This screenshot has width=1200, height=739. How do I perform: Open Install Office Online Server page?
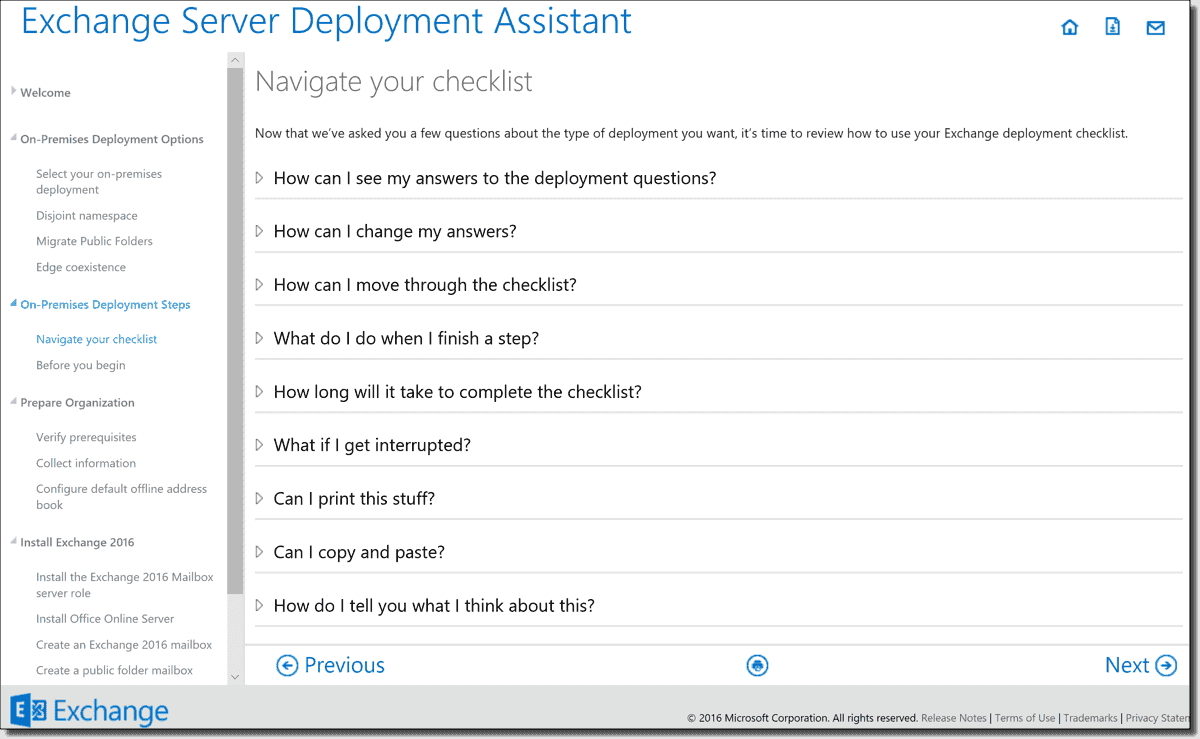click(105, 619)
